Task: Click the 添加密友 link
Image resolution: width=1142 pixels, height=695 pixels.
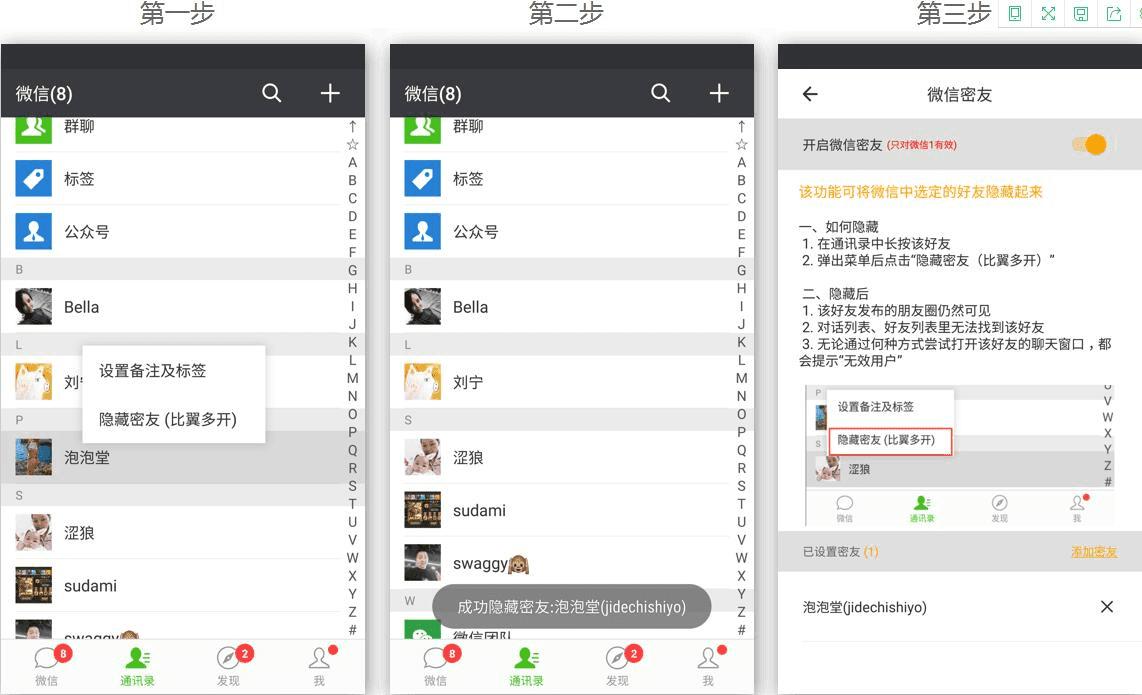Action: click(1094, 551)
